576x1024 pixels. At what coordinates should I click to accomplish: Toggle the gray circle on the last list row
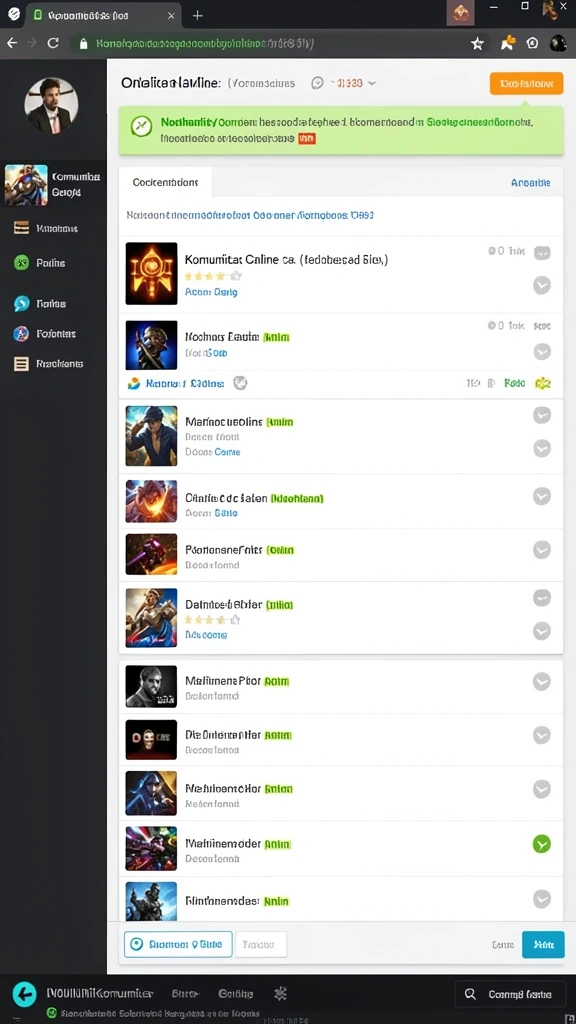tap(541, 899)
